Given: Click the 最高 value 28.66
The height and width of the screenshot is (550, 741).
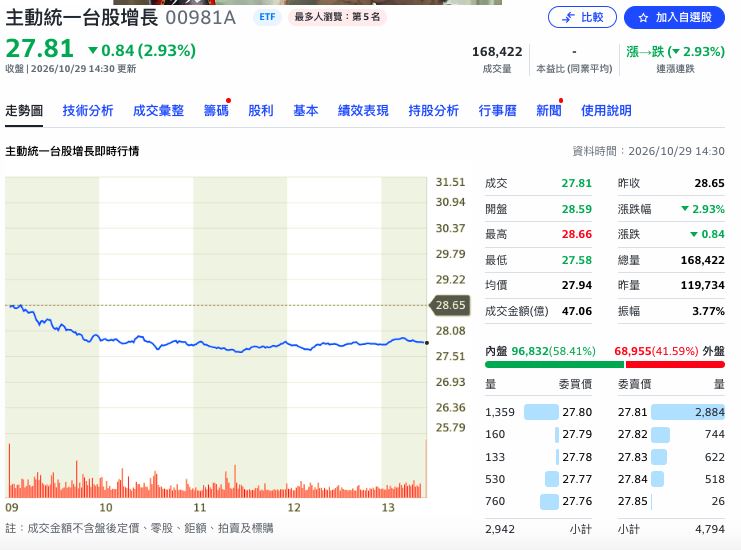Looking at the screenshot, I should coord(577,234).
